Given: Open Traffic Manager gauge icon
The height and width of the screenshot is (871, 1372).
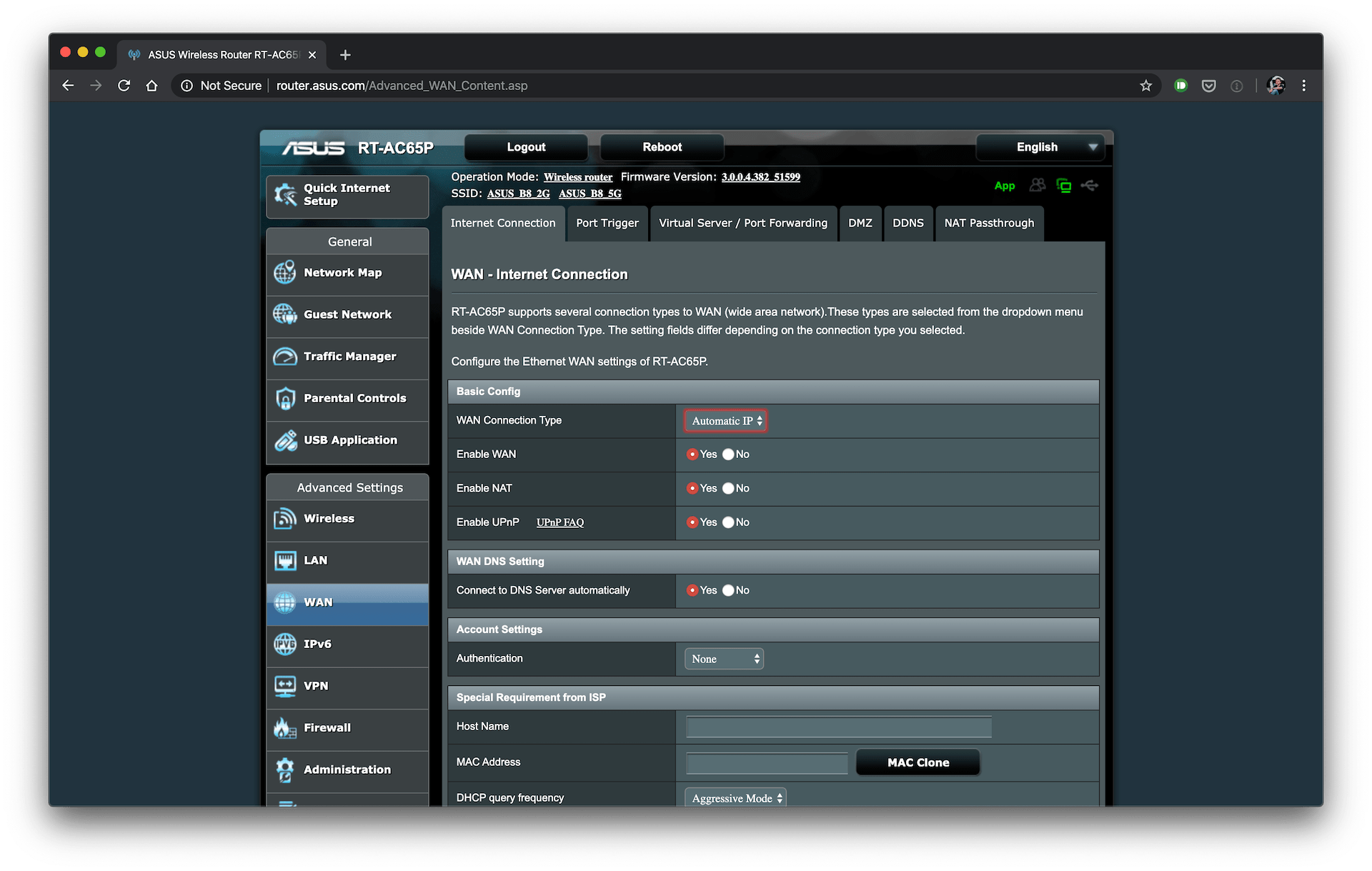Looking at the screenshot, I should click(x=285, y=356).
